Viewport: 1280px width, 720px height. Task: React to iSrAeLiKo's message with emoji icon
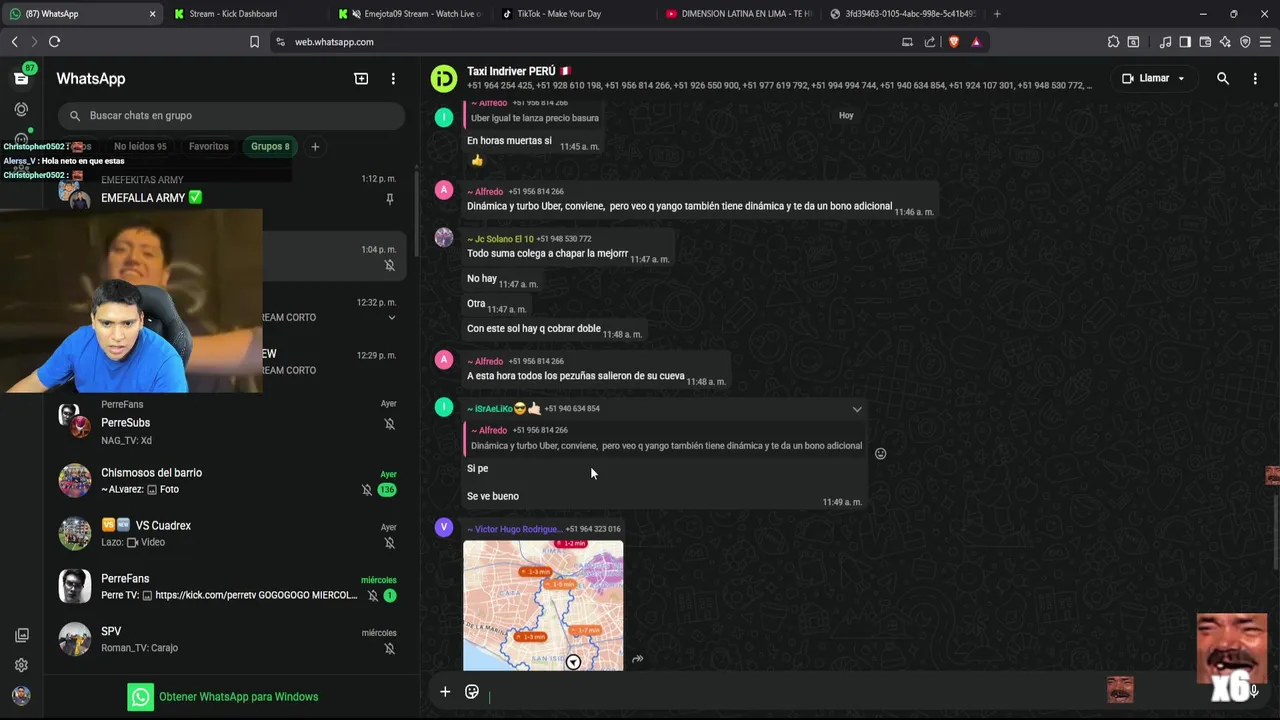[880, 453]
